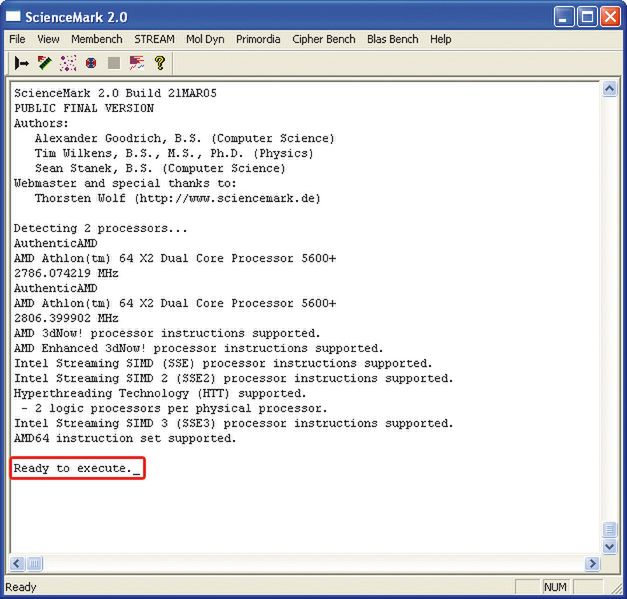
Task: Start the memory benchmark toolbar icon
Action: 44,63
